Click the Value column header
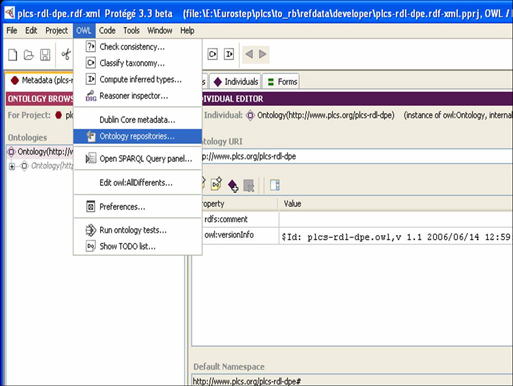Screen dimensions: 513x386 click(x=396, y=204)
